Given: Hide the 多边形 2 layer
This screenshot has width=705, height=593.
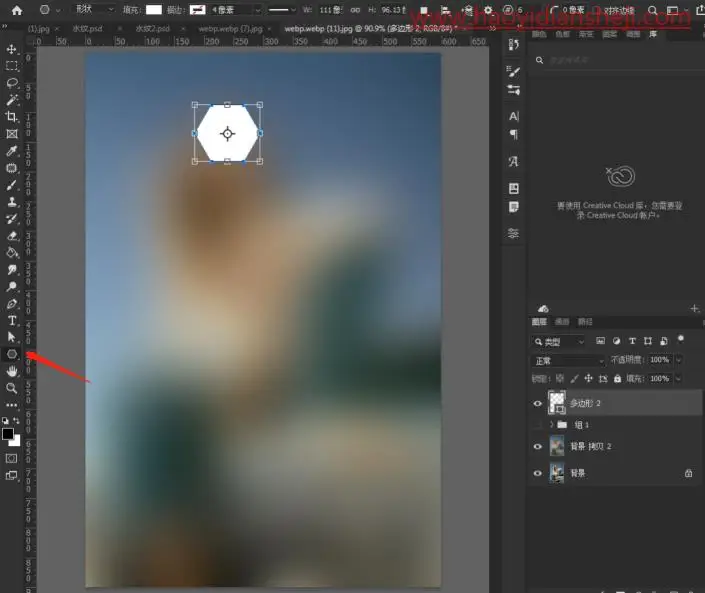Looking at the screenshot, I should tap(537, 403).
